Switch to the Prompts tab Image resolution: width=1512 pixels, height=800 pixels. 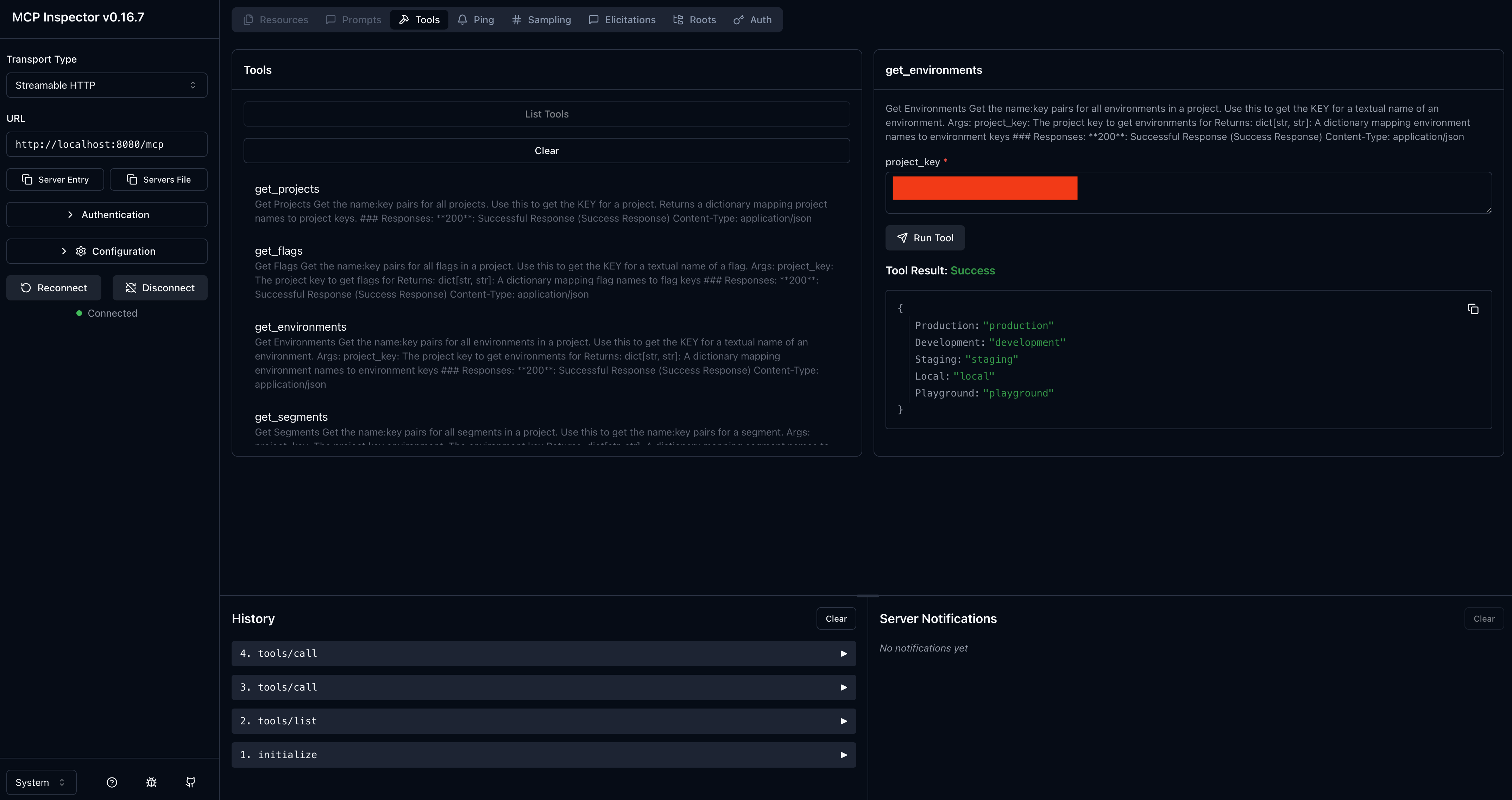tap(353, 19)
